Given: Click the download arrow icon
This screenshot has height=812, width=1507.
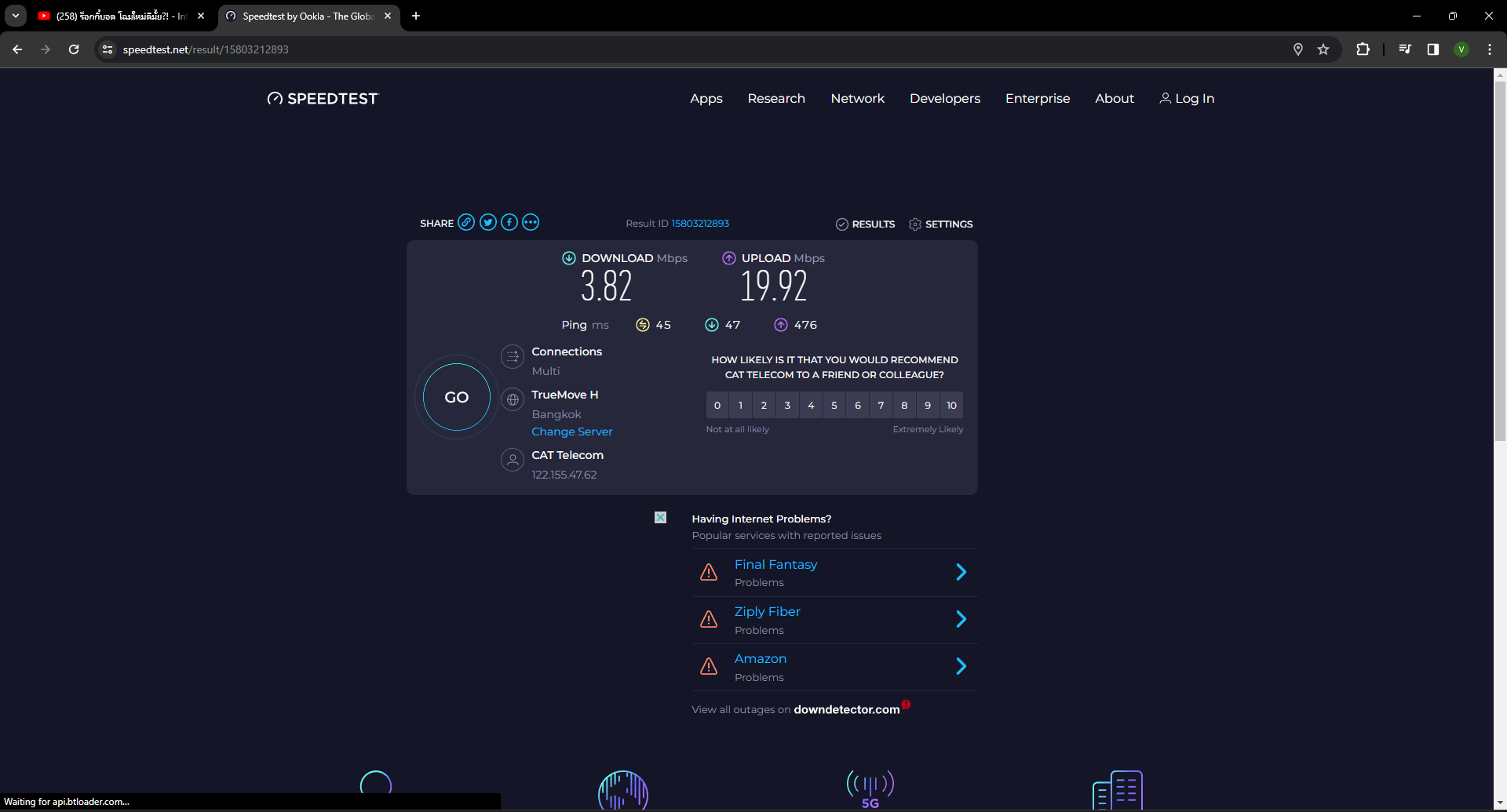Looking at the screenshot, I should pyautogui.click(x=569, y=258).
